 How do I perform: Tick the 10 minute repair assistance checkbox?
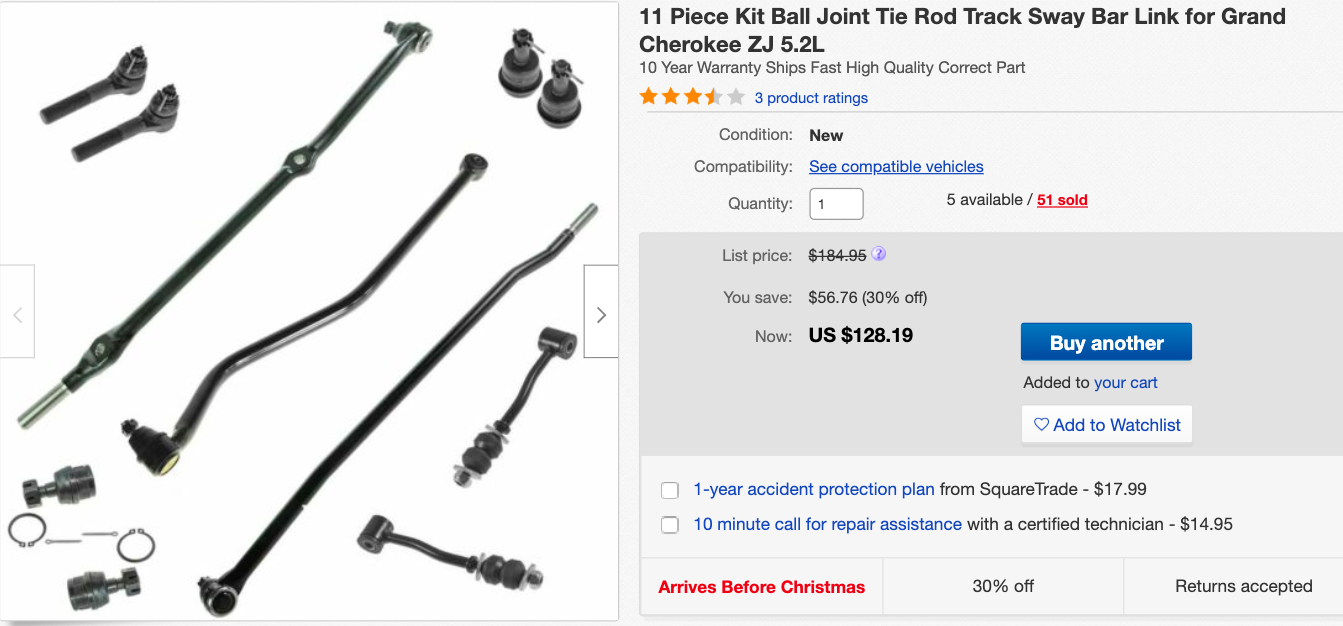[x=670, y=525]
